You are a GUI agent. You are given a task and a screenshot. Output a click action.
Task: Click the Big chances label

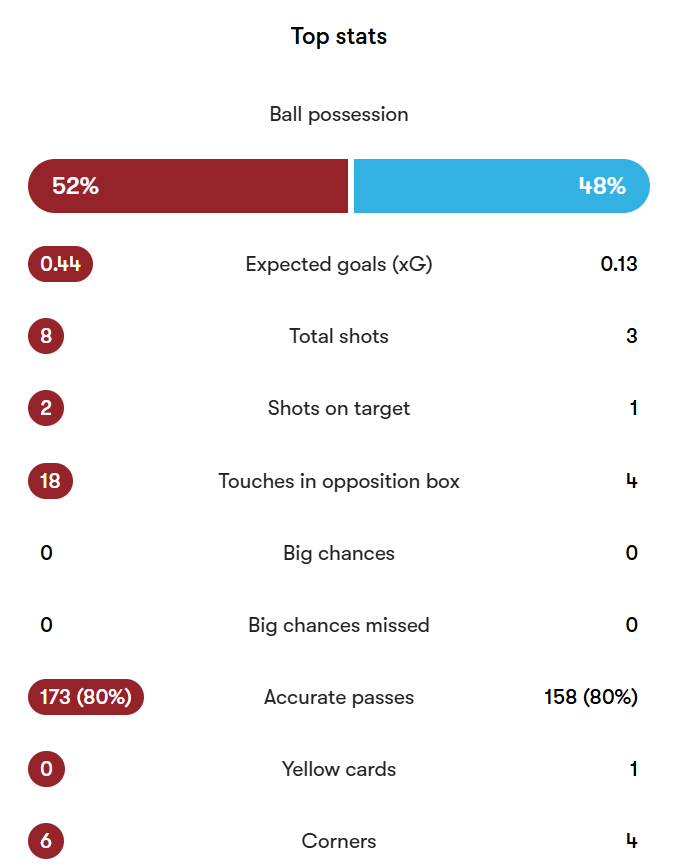pyautogui.click(x=339, y=553)
